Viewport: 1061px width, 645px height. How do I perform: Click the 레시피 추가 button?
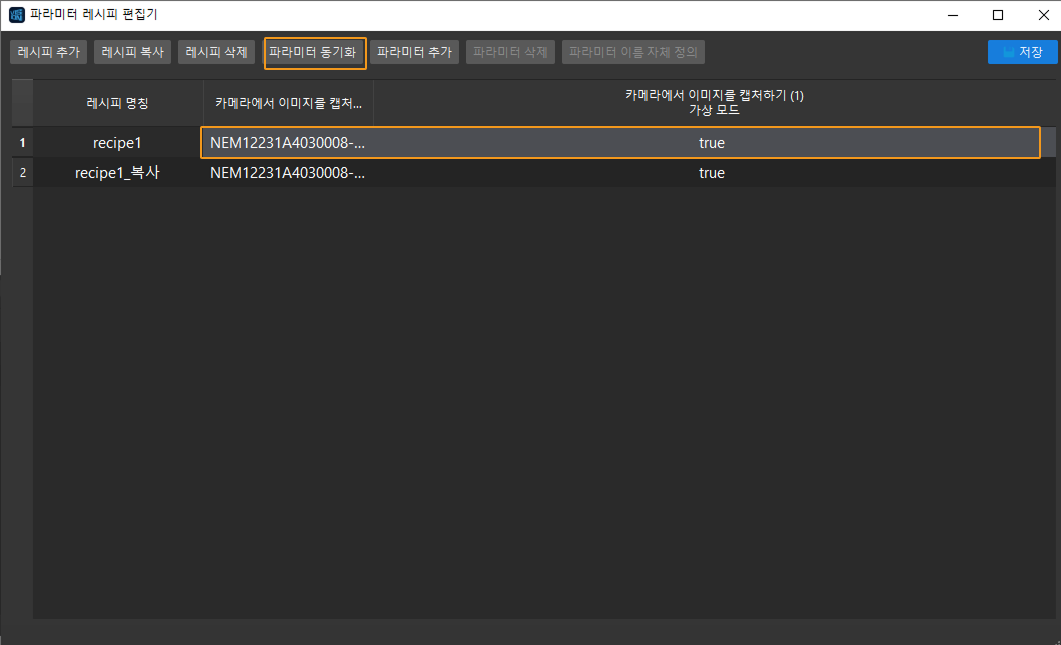49,52
